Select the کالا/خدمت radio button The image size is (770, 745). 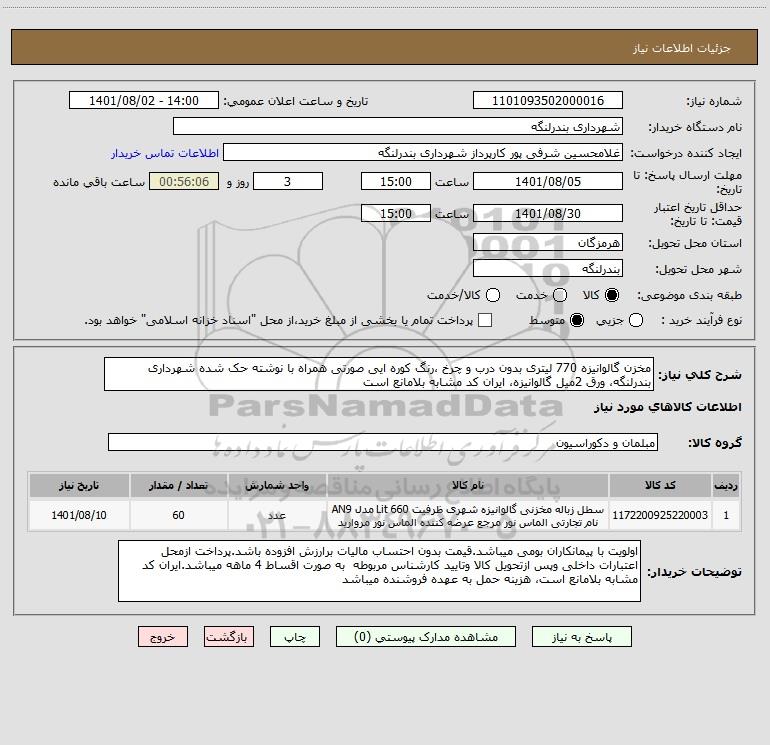pos(493,295)
